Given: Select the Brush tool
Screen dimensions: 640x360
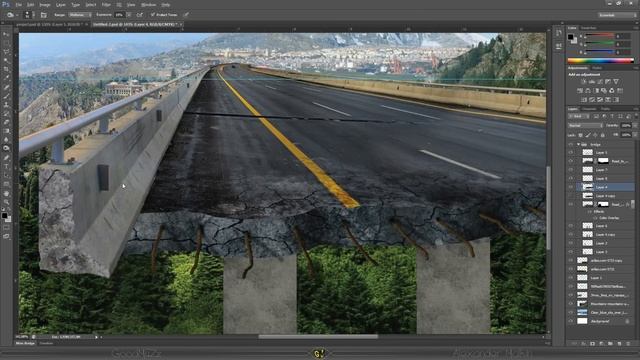Looking at the screenshot, I should click(x=6, y=96).
